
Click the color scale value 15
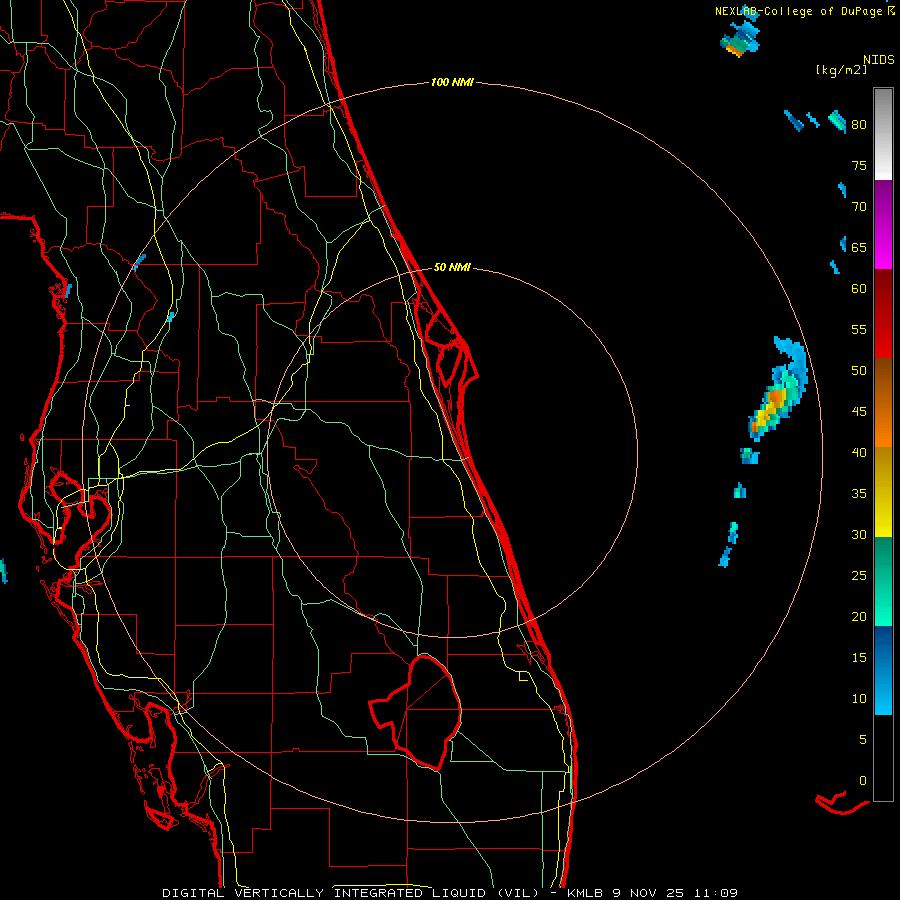pyautogui.click(x=859, y=657)
